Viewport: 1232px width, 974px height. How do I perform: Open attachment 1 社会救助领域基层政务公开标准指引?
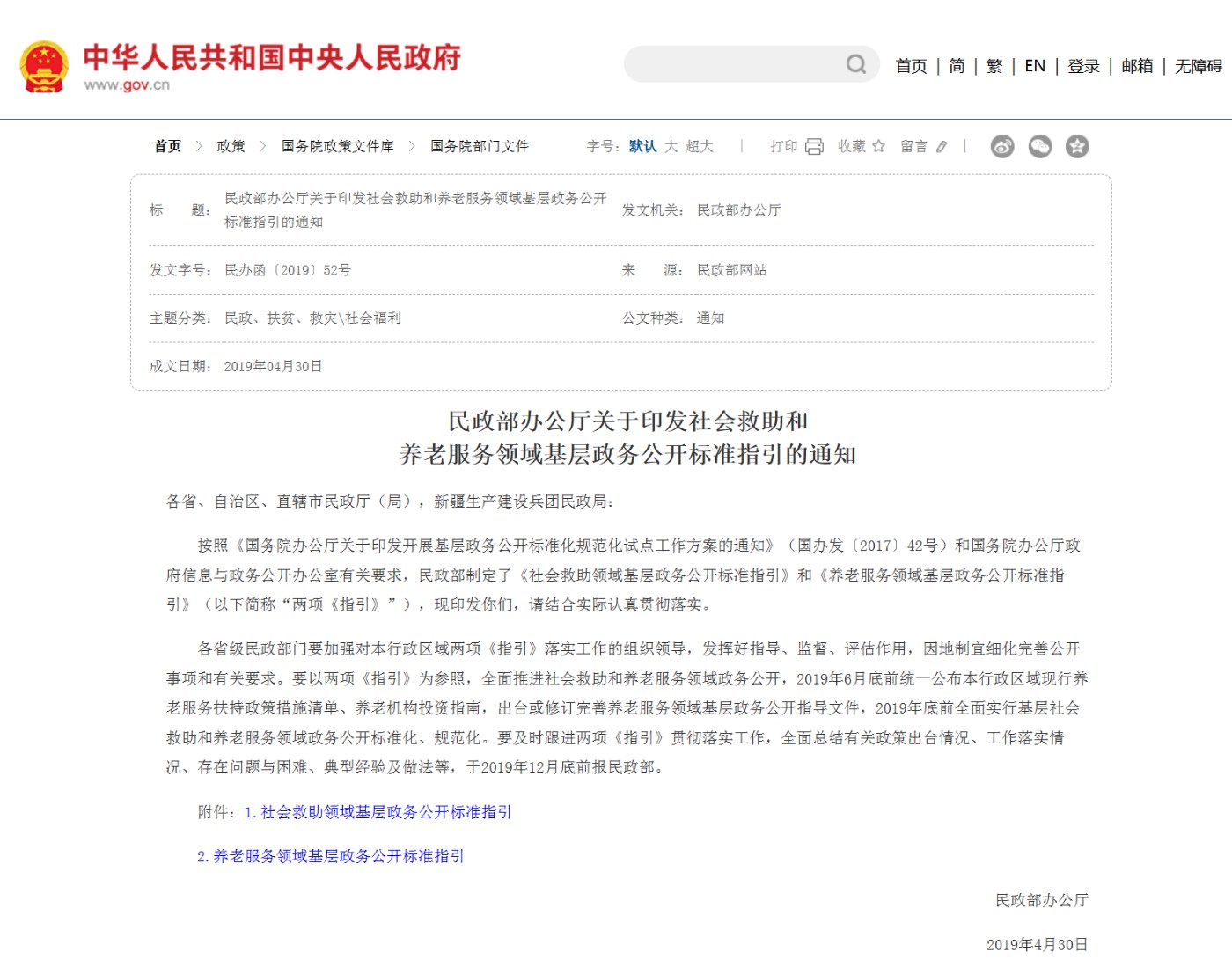click(x=378, y=812)
